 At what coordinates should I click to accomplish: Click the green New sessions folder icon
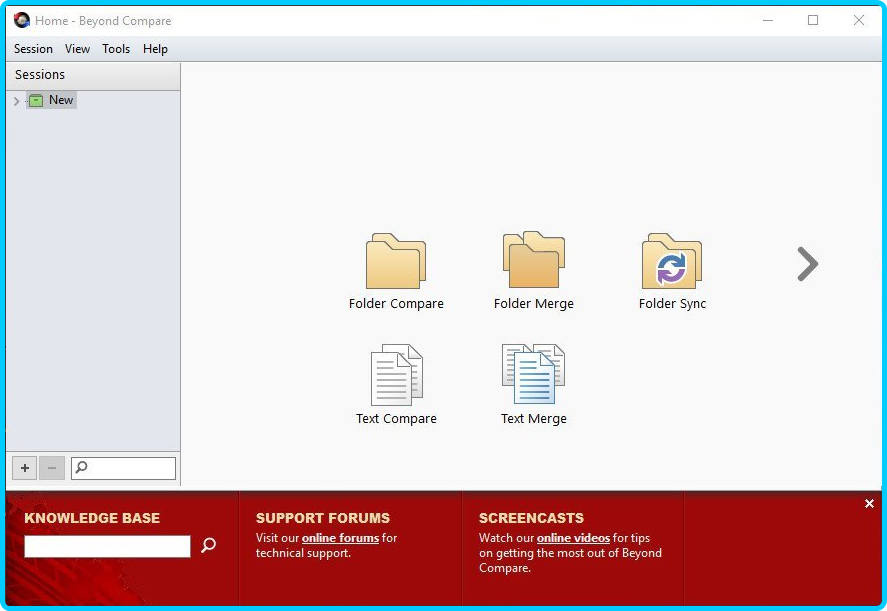36,101
